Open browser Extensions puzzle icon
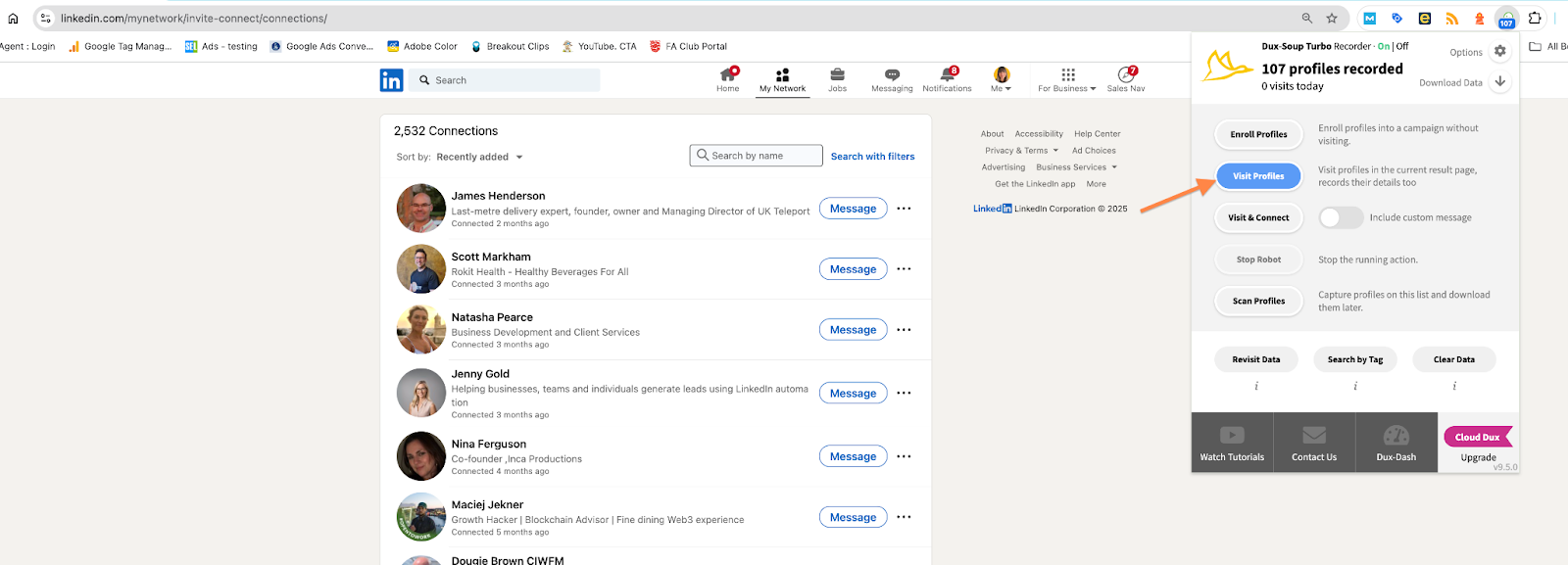The height and width of the screenshot is (565, 1568). tap(1535, 18)
